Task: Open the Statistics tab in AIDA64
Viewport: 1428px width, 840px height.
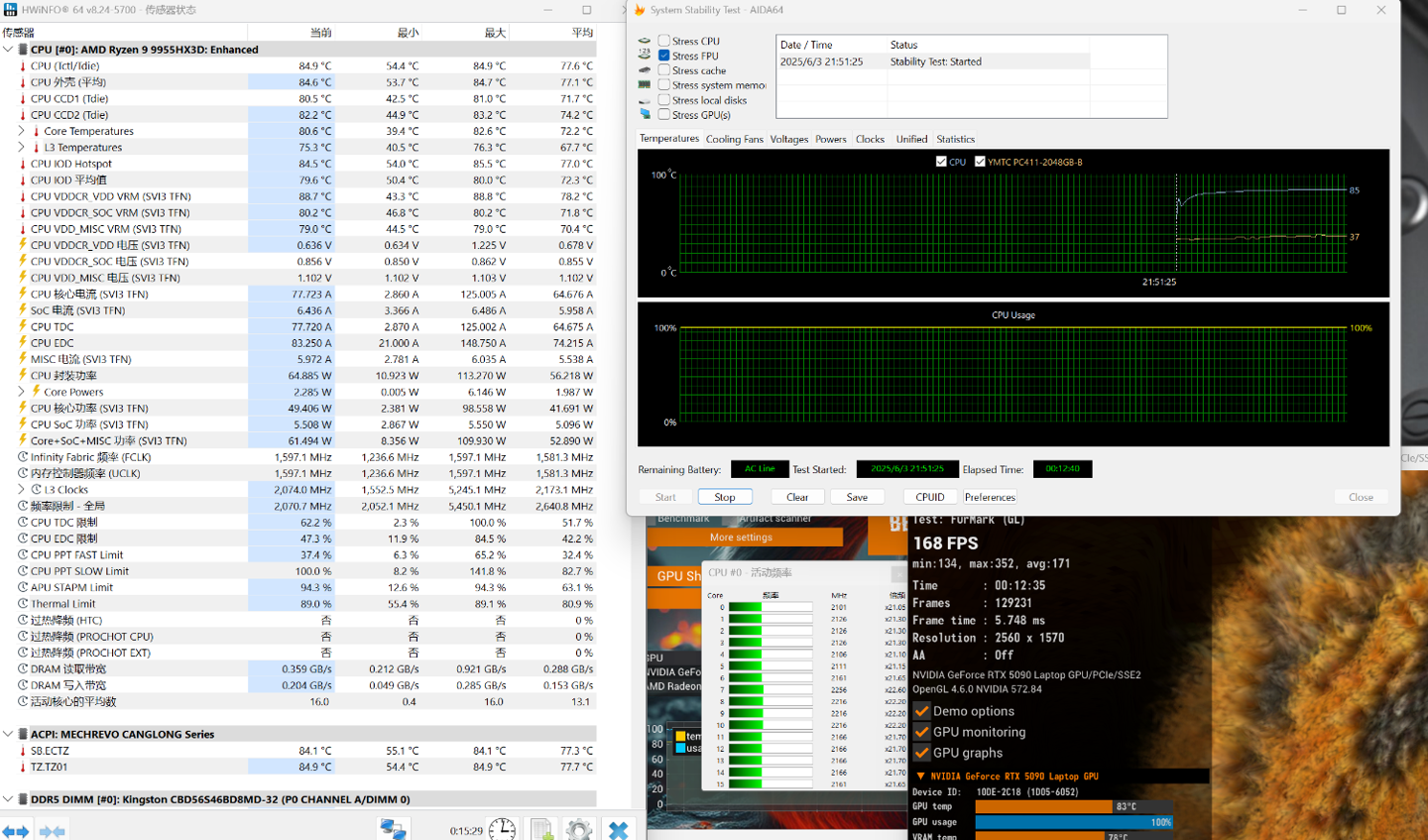Action: (955, 140)
